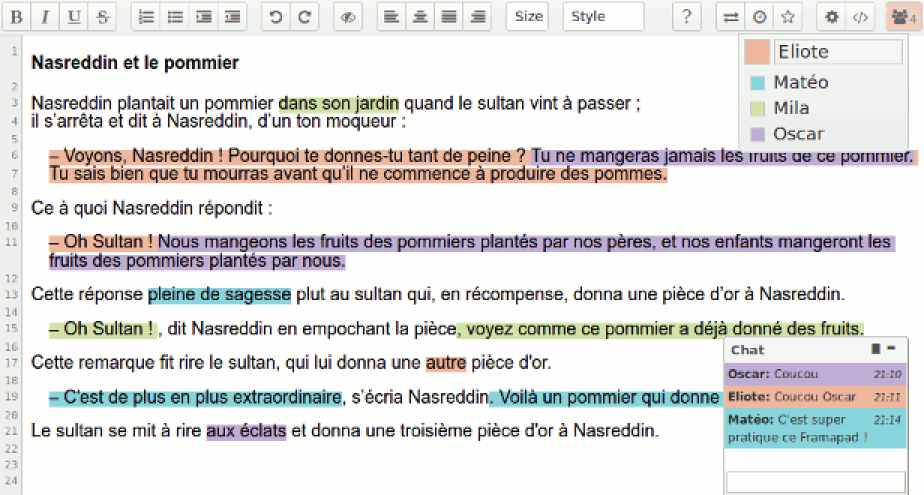This screenshot has height=495, width=924.
Task: Align text to the left
Action: click(391, 17)
